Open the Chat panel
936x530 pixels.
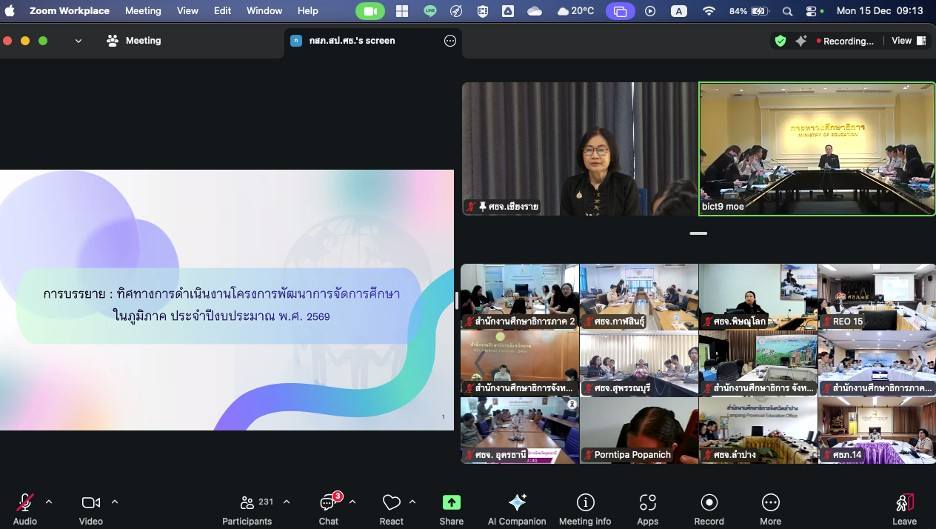coord(328,503)
